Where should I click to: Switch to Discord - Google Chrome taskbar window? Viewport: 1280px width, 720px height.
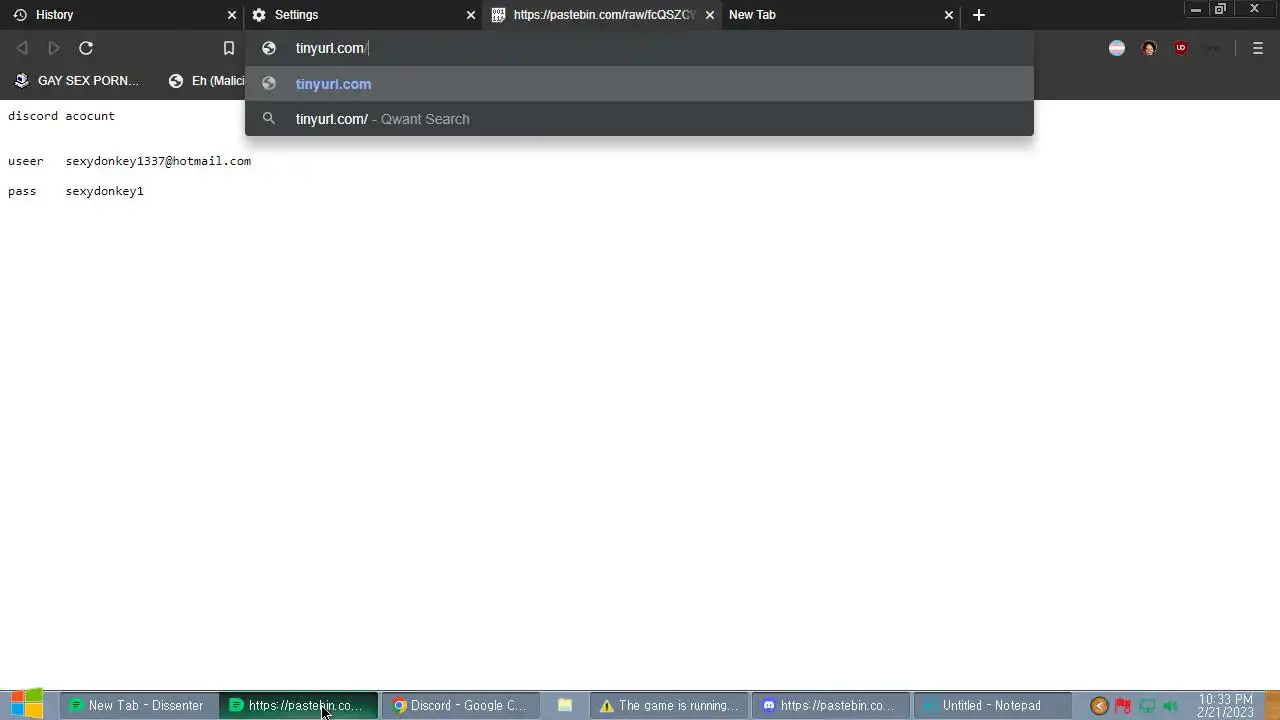[460, 705]
